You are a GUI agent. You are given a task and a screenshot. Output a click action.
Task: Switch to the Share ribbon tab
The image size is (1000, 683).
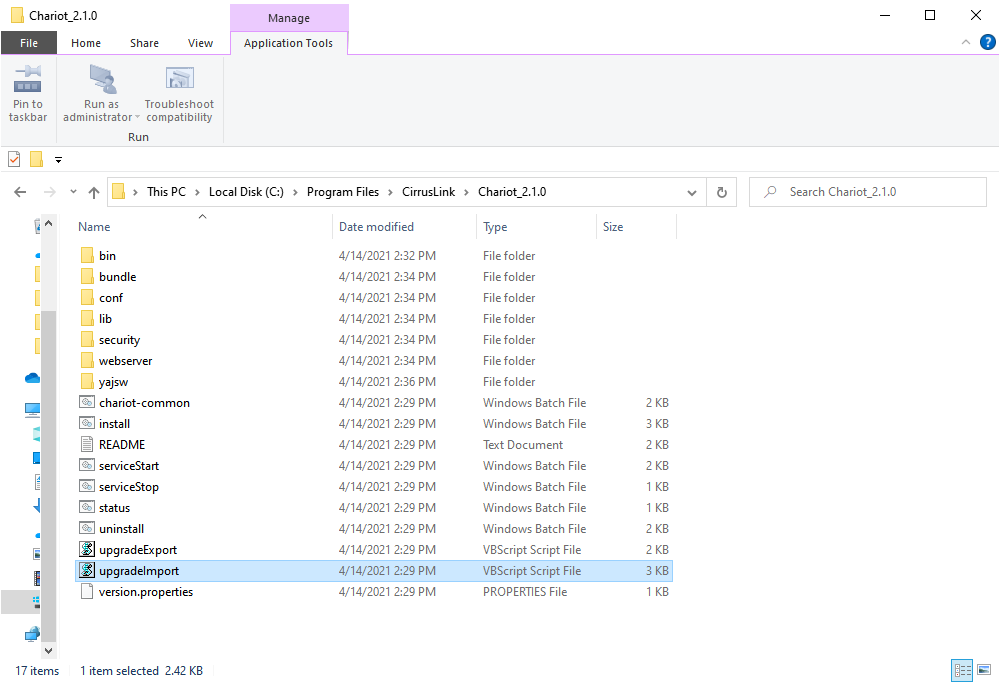[145, 43]
